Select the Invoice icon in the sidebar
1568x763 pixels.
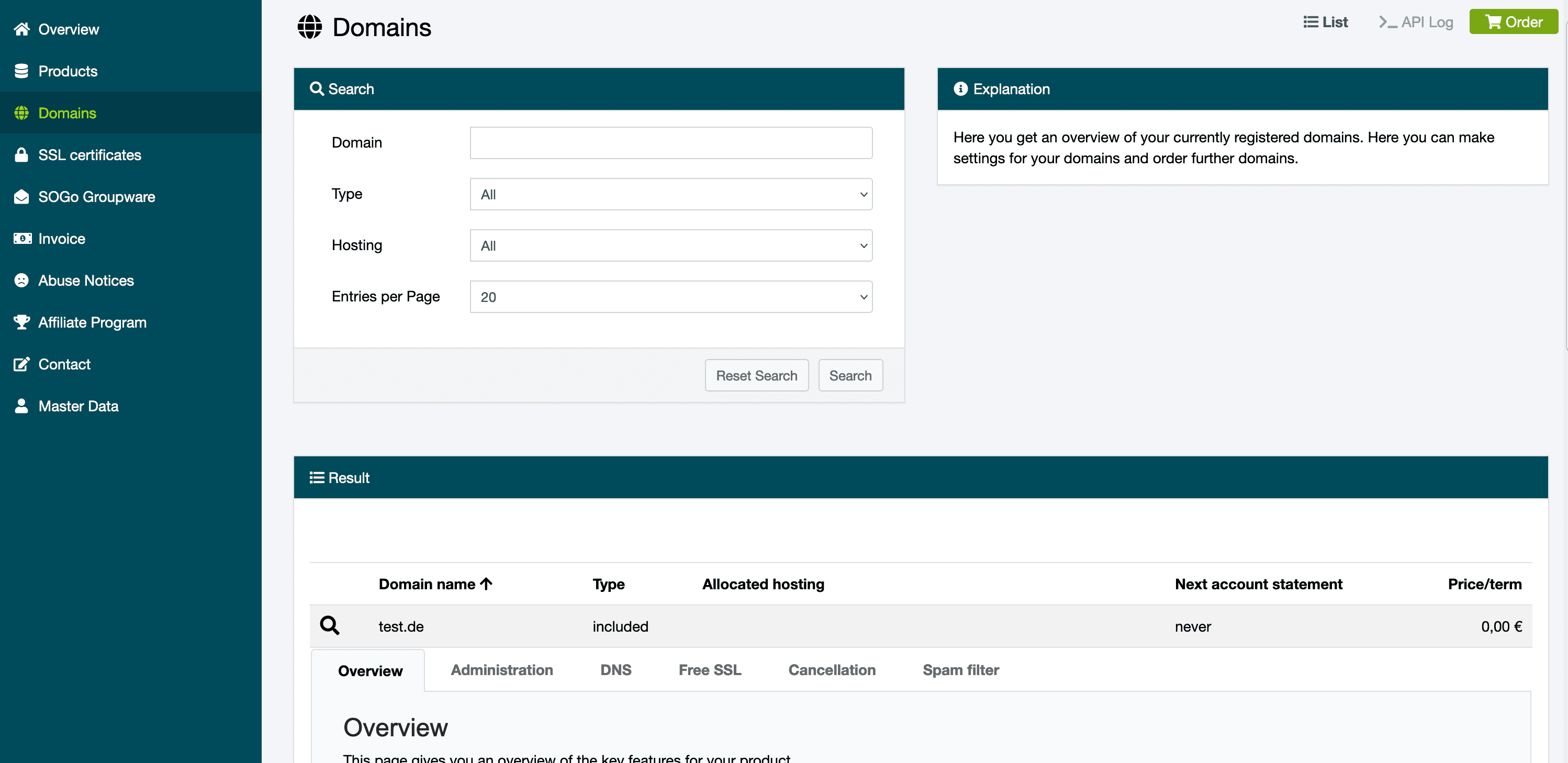[x=22, y=238]
